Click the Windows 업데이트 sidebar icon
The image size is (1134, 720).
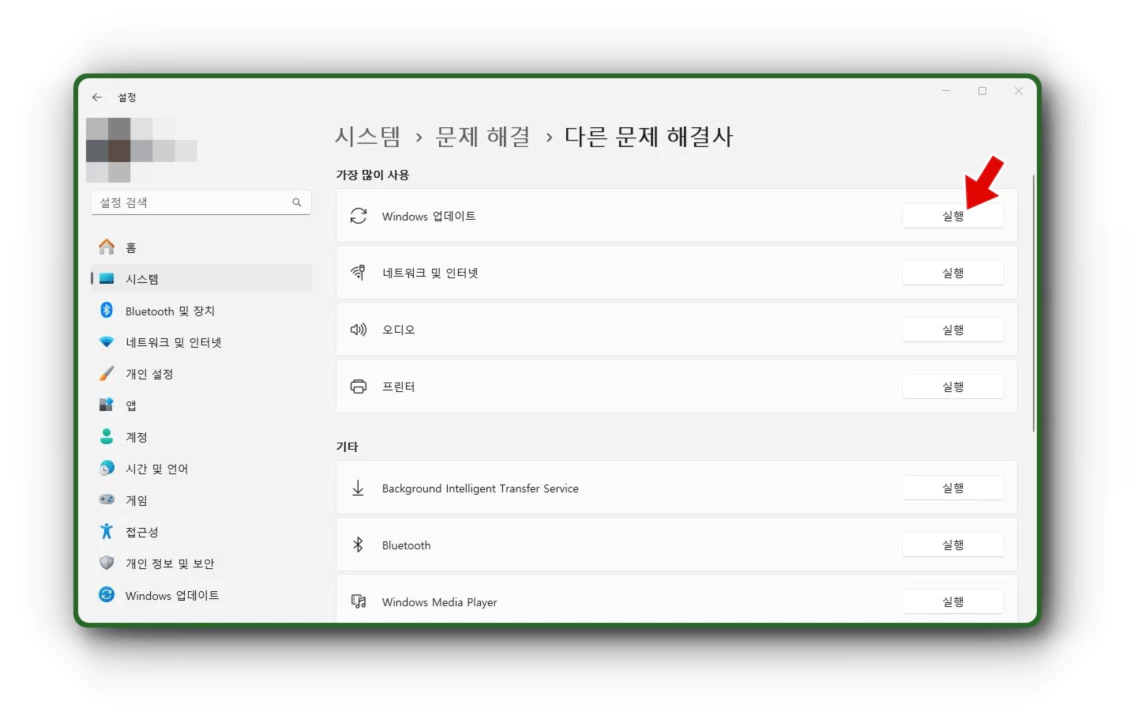pos(106,595)
